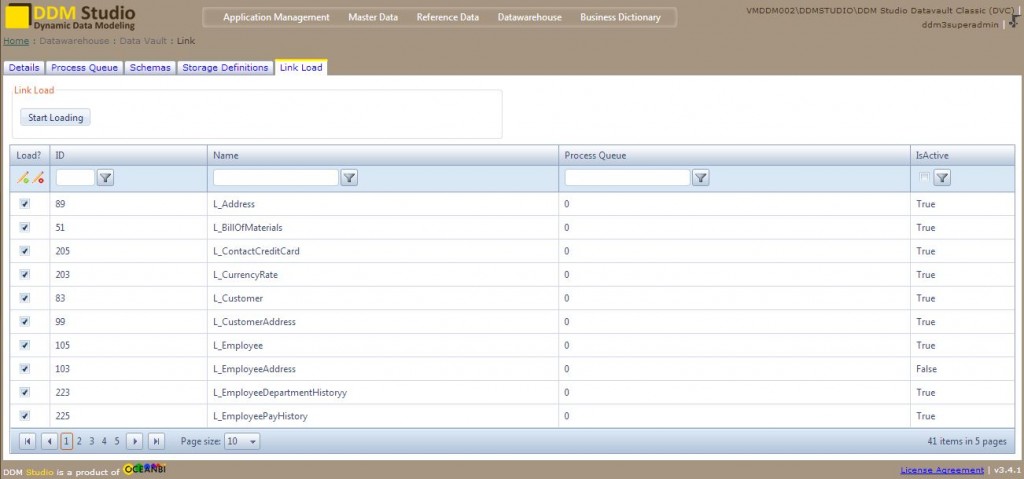The width and height of the screenshot is (1024, 479).
Task: Toggle the IsActive filter checkbox
Action: (x=923, y=177)
